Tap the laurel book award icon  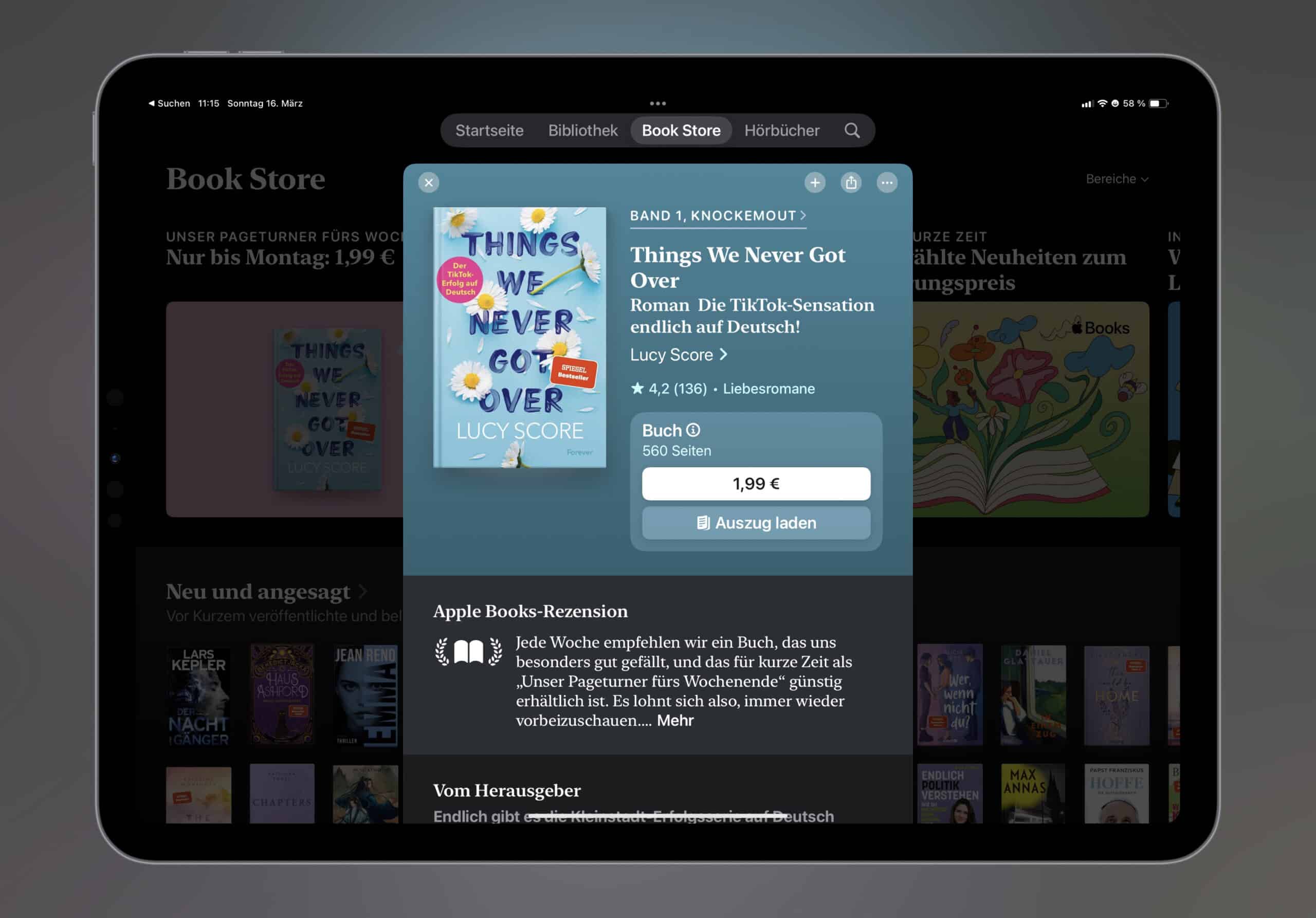click(x=468, y=652)
